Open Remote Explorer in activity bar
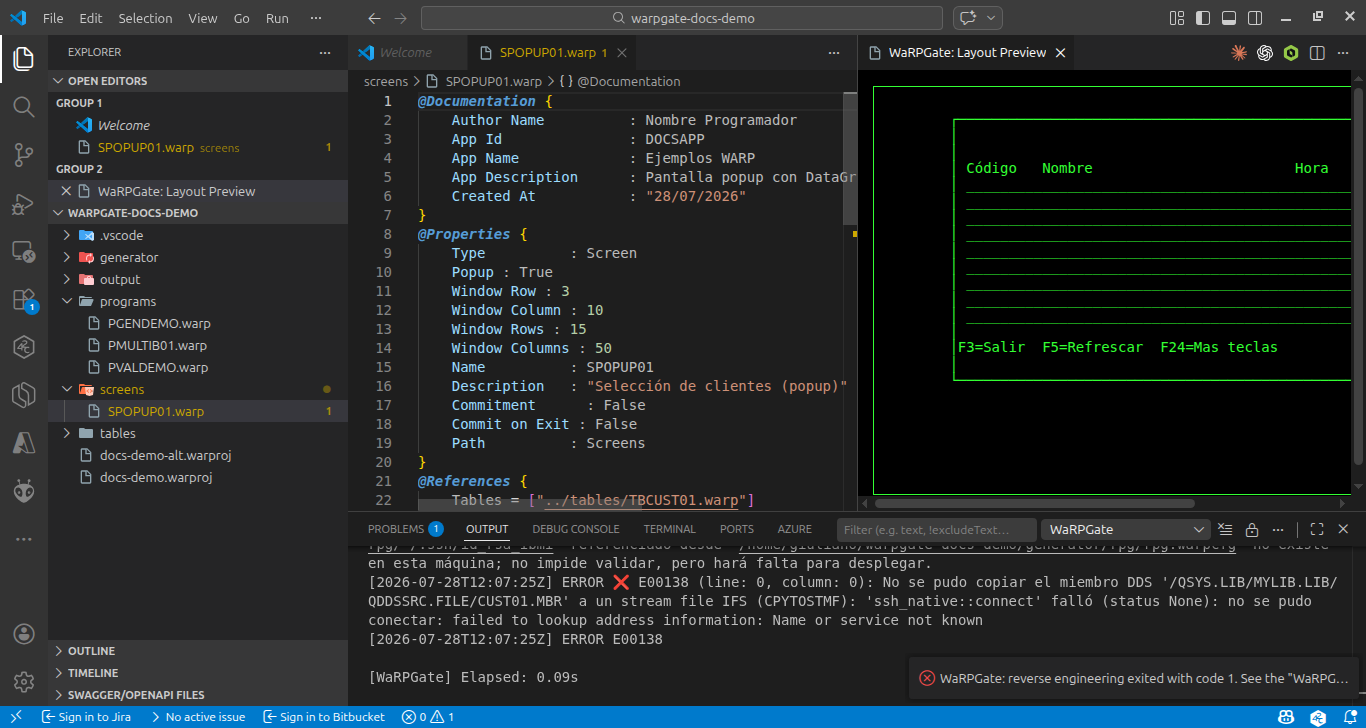 pyautogui.click(x=24, y=251)
